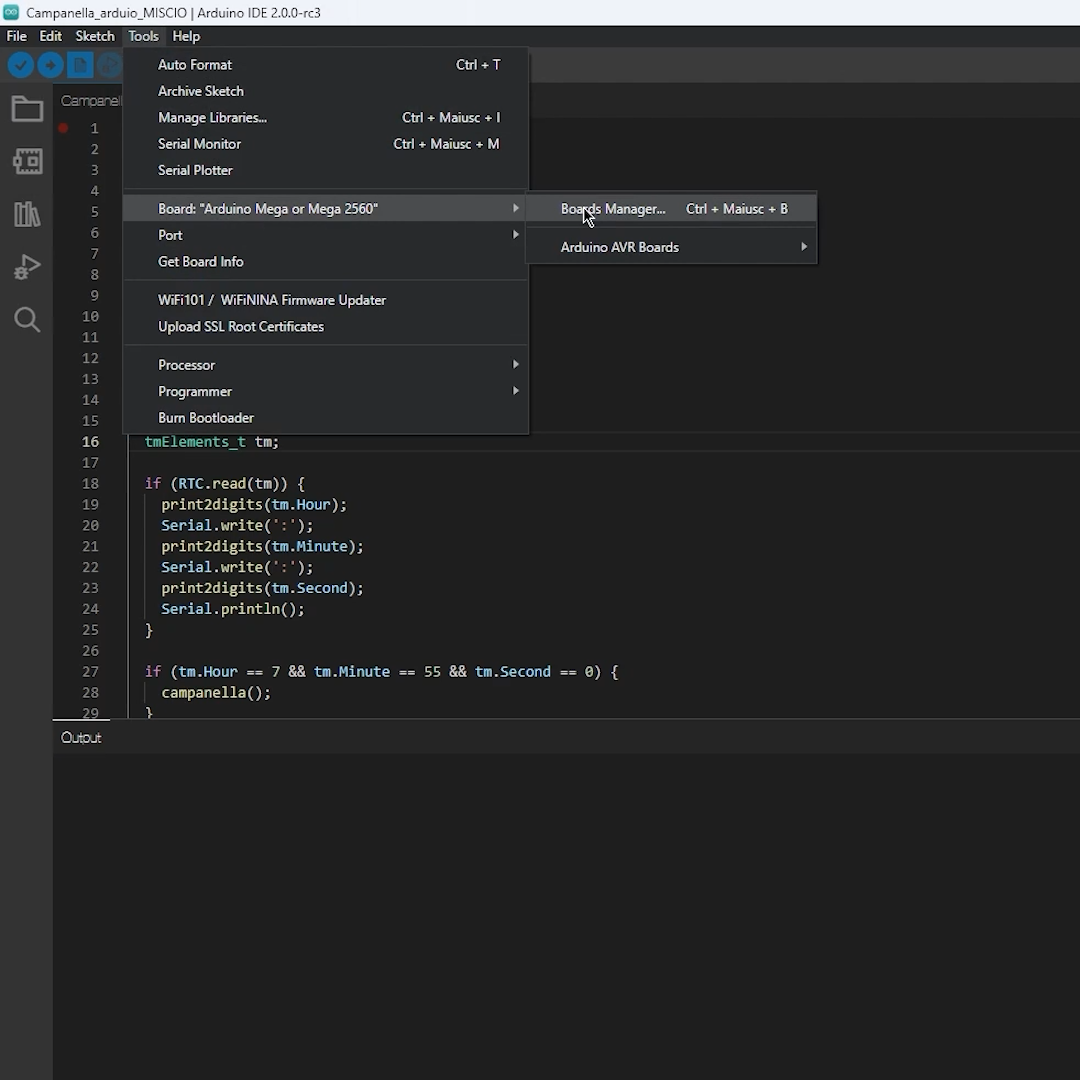Open the Sketchbook folder sidebar icon
Viewport: 1080px width, 1080px height.
[27, 109]
